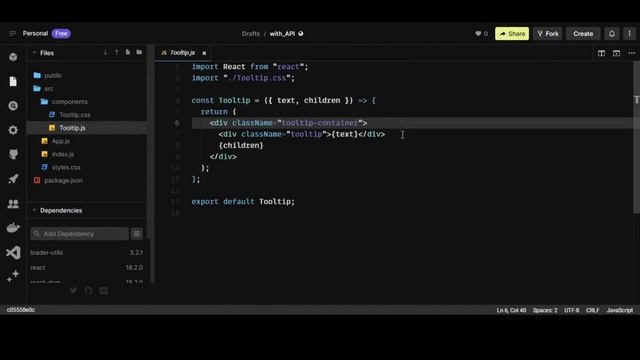Click the Share button
Viewport: 640px width, 360px height.
512,33
